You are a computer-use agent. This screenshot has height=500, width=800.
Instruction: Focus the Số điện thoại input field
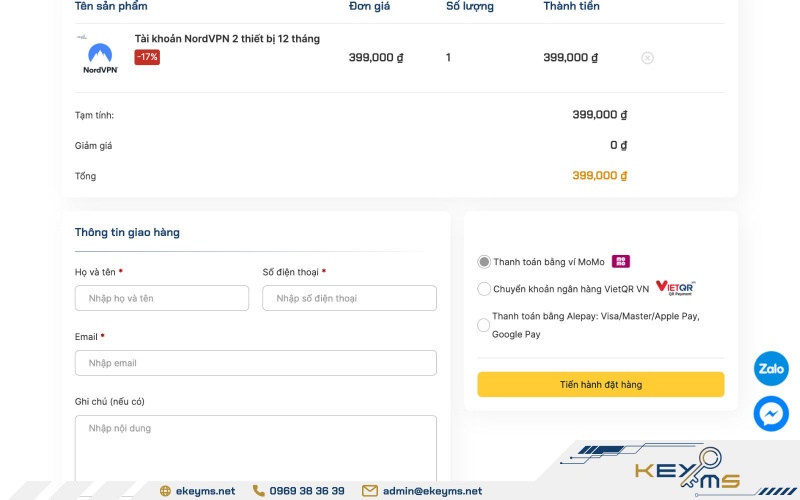[349, 298]
